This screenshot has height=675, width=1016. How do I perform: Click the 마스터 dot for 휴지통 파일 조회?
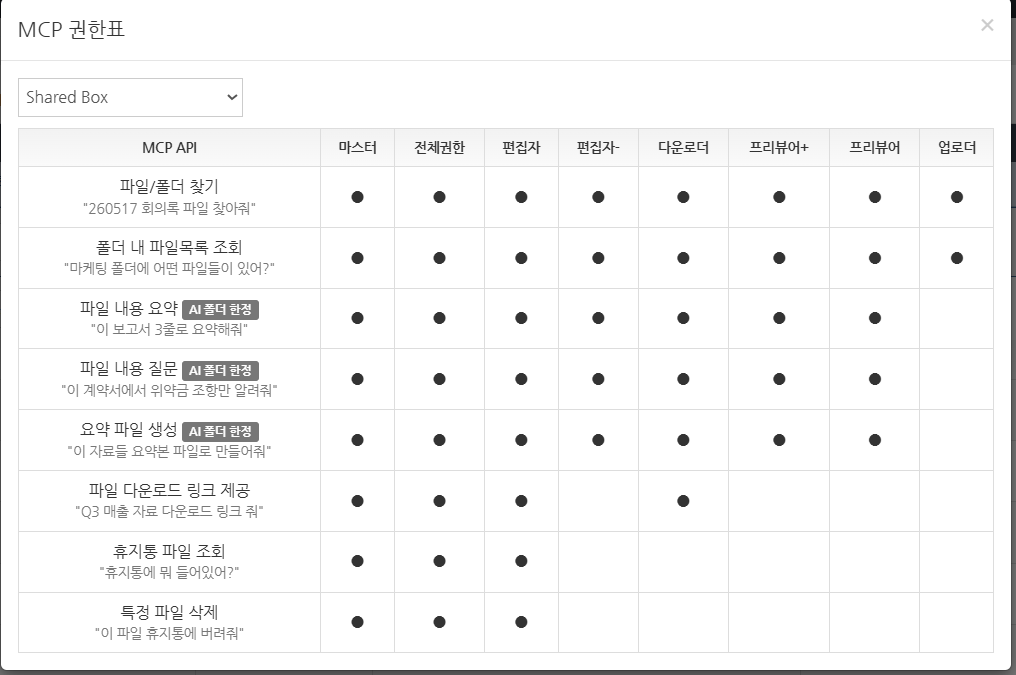[x=358, y=561]
